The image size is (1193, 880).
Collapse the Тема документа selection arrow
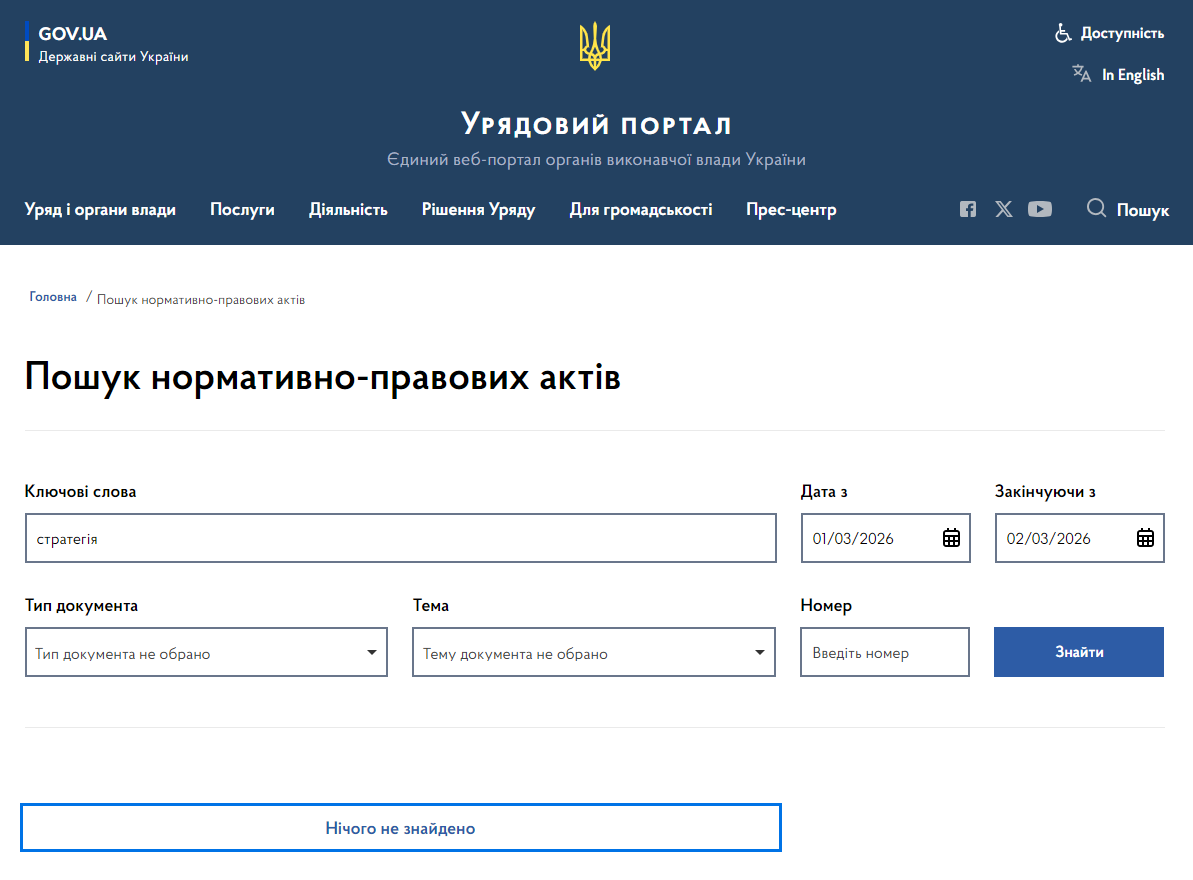758,652
